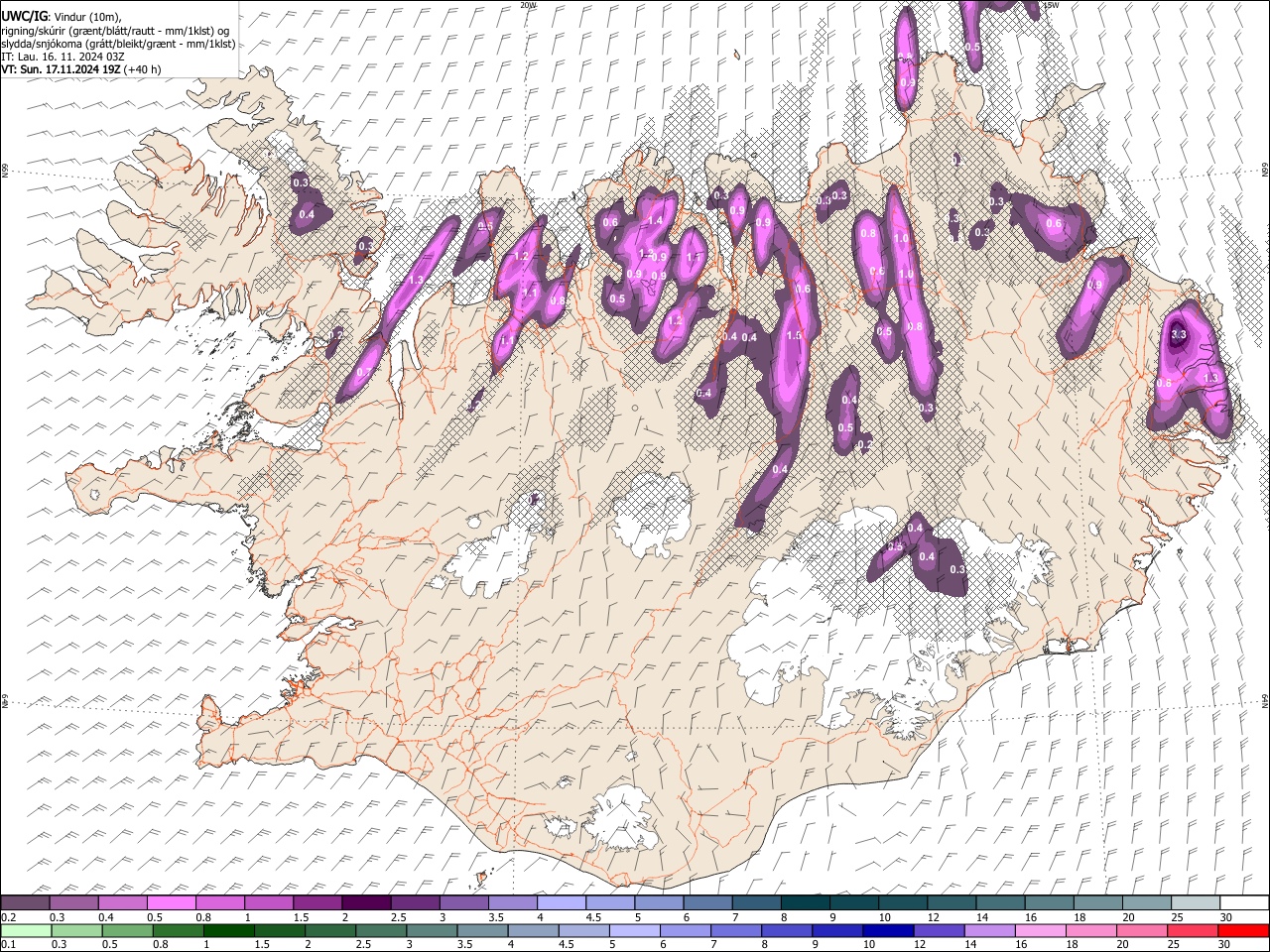Click the 3.3 precipitation value in the east
The image size is (1270, 952).
tap(1179, 335)
